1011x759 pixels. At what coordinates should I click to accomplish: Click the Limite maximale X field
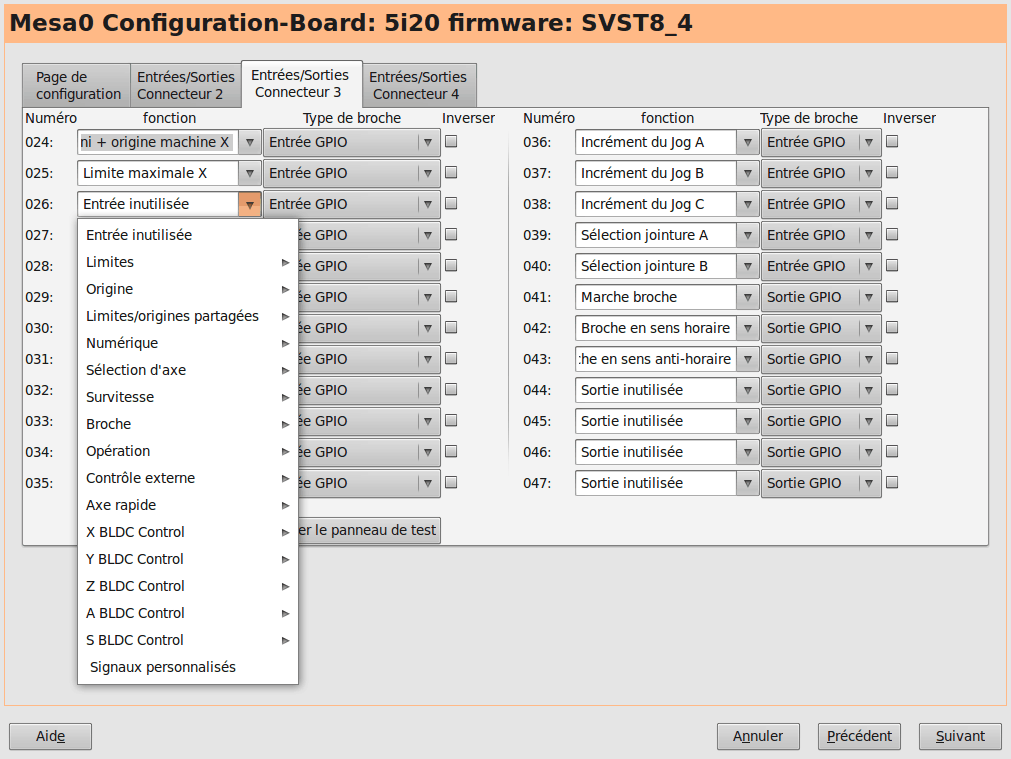[158, 173]
